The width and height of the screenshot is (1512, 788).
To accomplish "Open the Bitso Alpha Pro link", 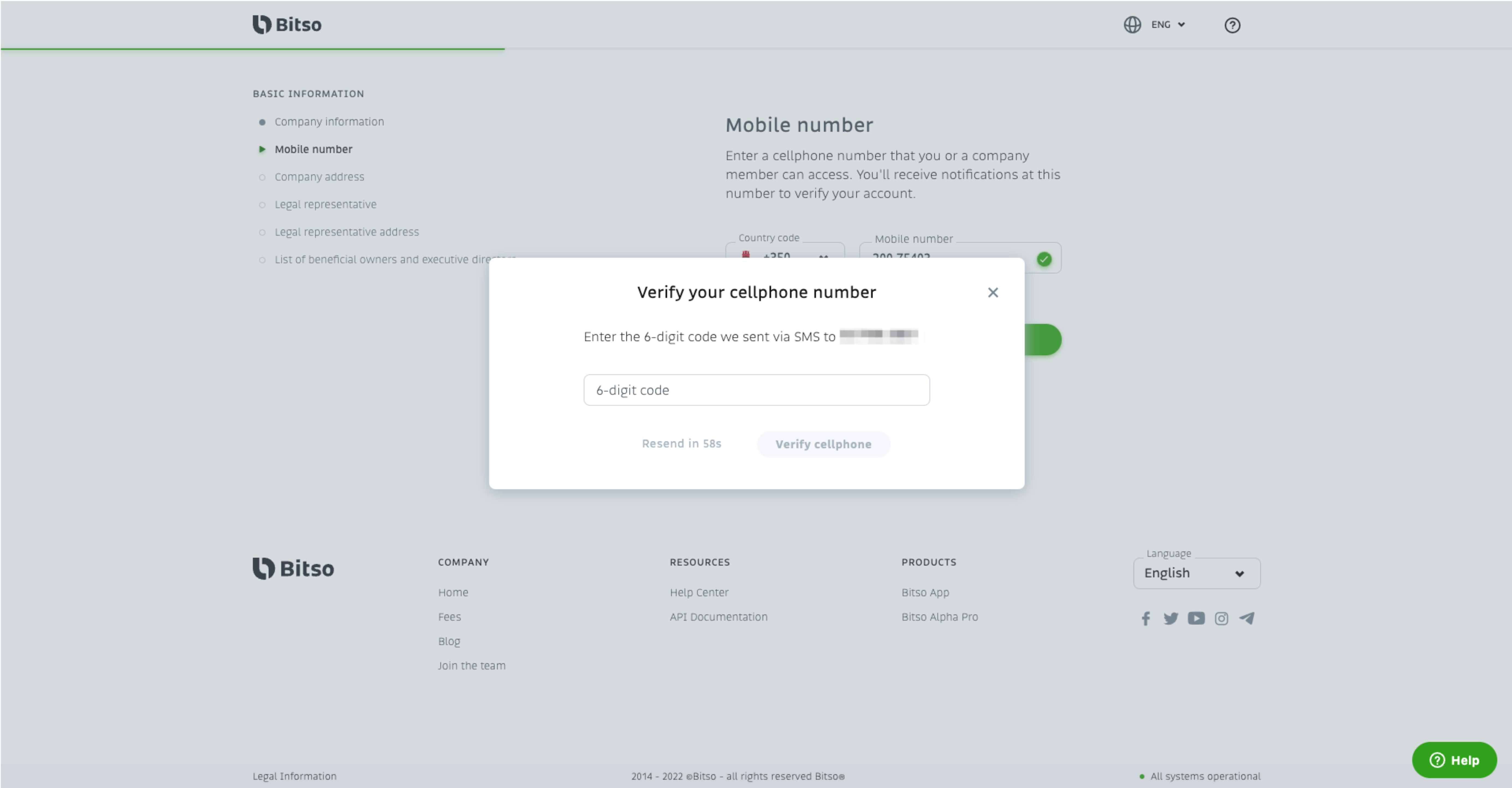I will (940, 617).
